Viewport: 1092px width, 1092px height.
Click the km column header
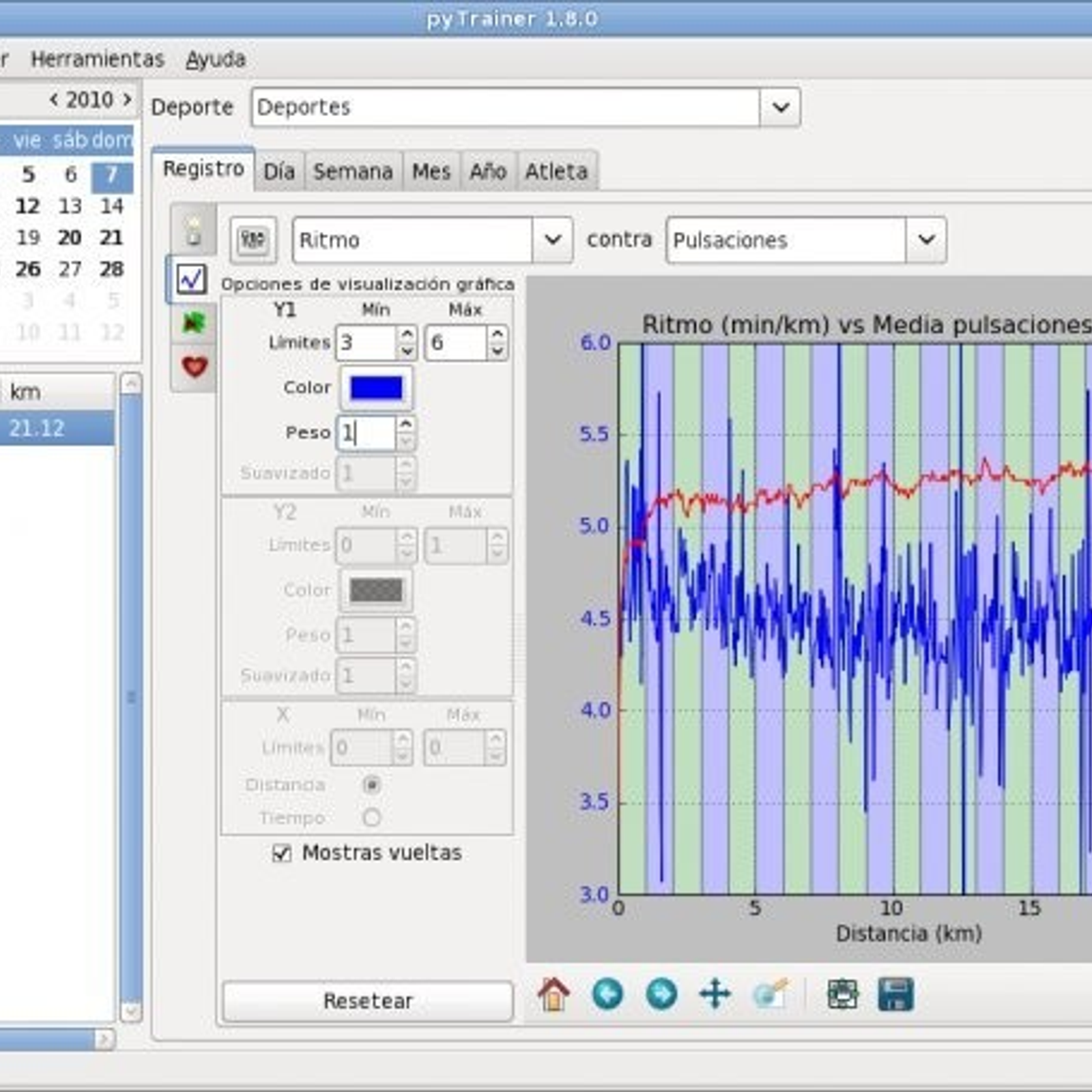pos(57,392)
